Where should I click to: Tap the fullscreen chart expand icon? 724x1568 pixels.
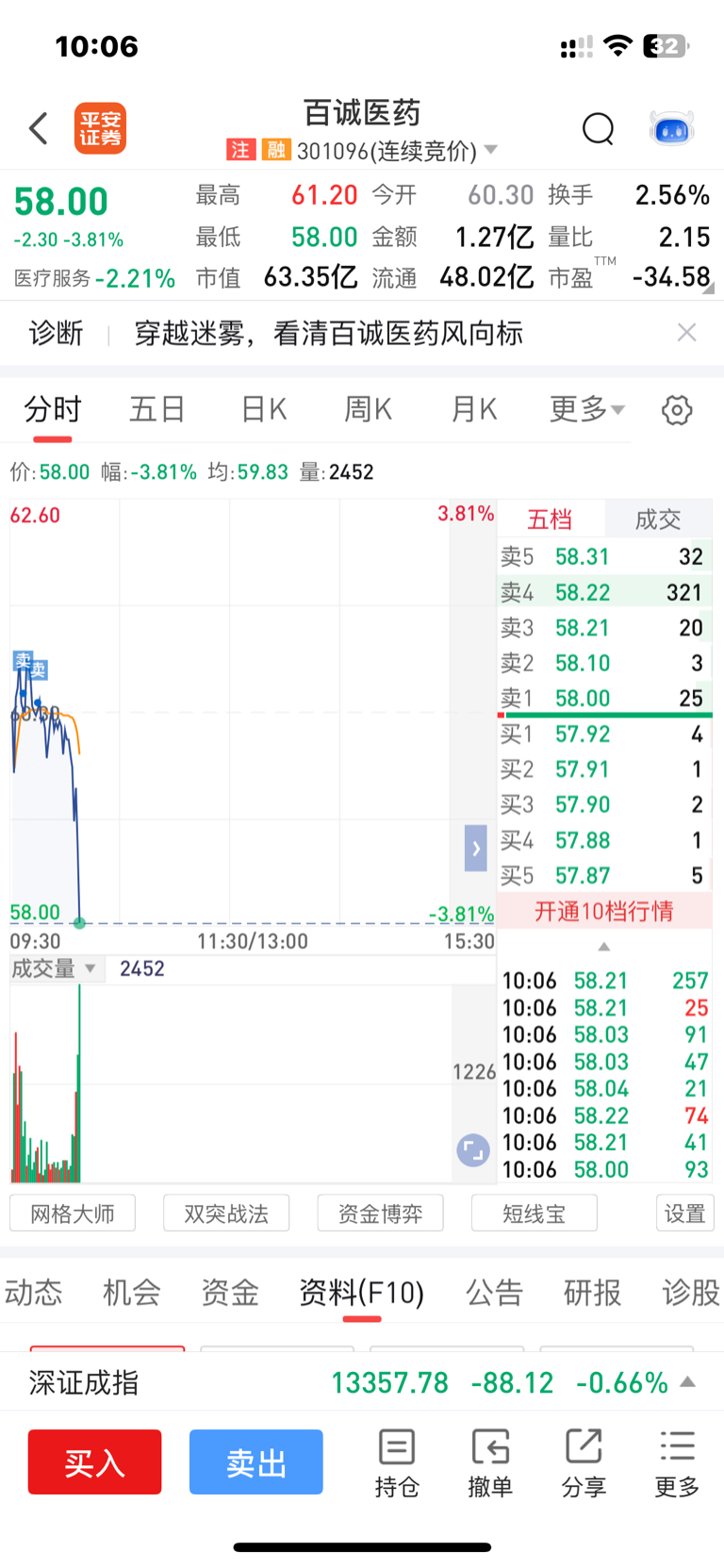pyautogui.click(x=473, y=1150)
